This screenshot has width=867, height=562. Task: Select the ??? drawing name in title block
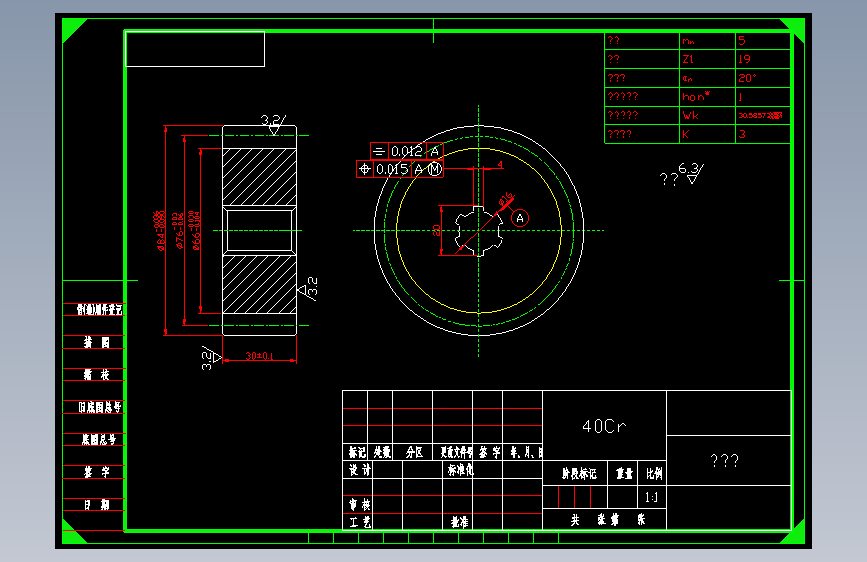tap(724, 460)
